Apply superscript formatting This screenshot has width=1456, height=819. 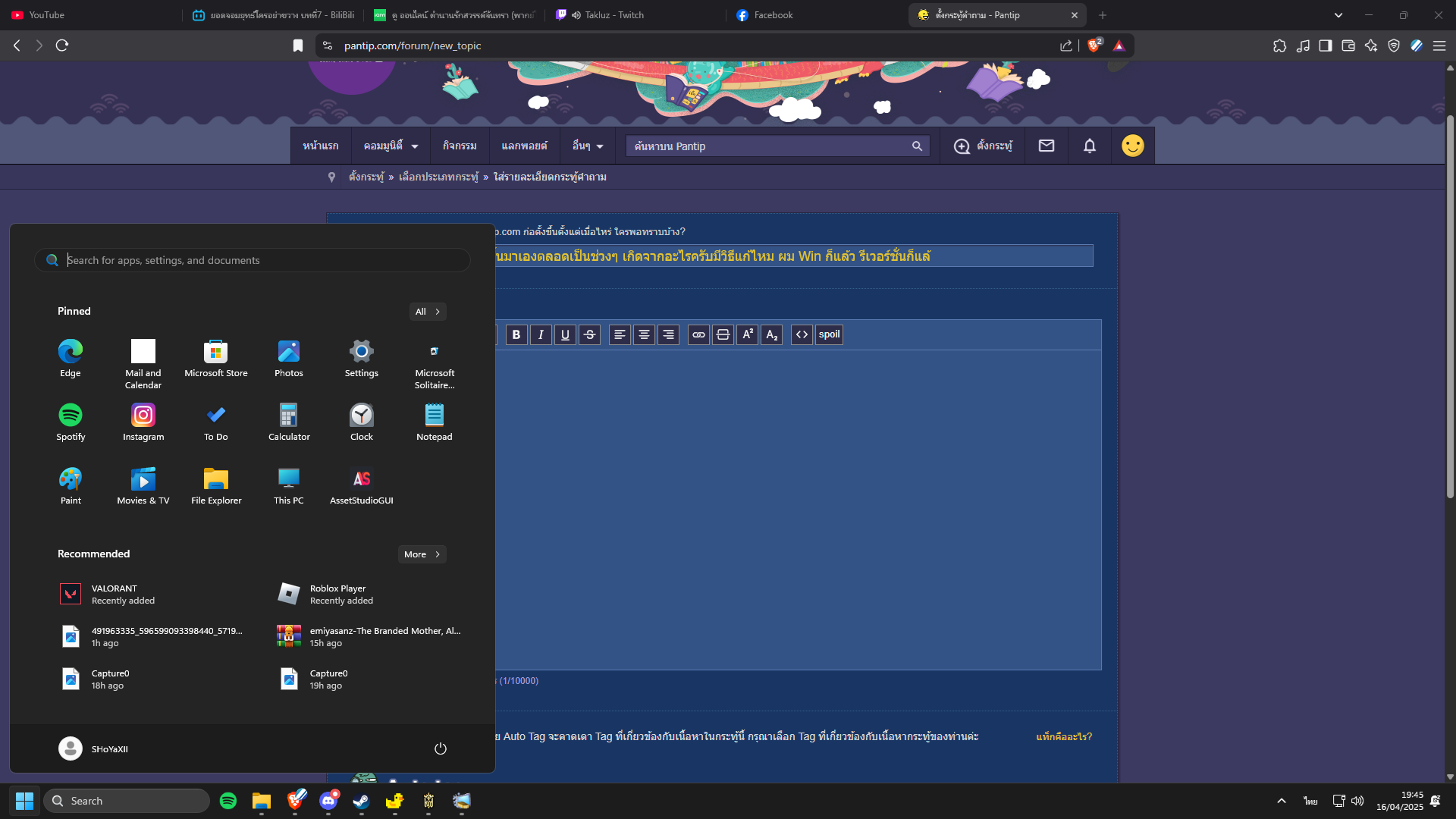tap(747, 334)
